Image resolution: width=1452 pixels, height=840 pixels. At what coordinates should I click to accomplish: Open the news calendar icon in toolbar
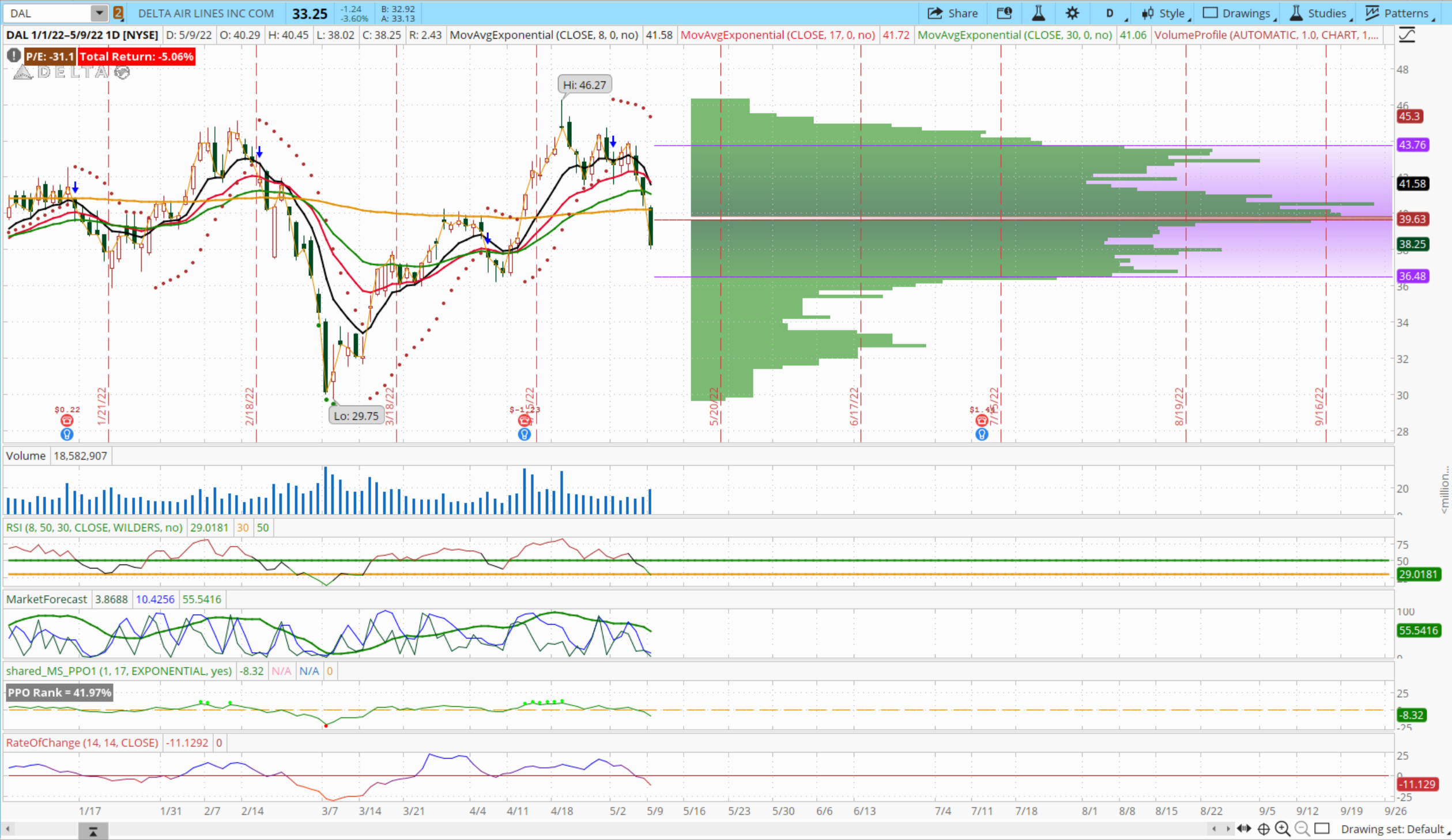click(x=1004, y=13)
